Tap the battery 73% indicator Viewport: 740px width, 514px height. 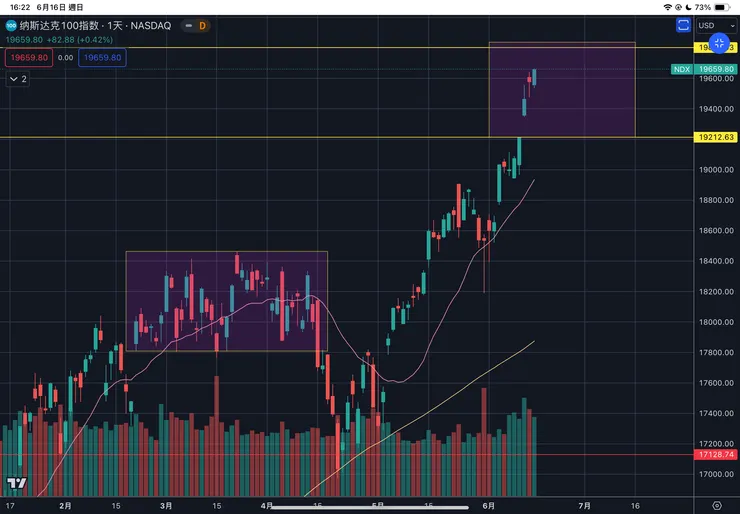(x=713, y=7)
